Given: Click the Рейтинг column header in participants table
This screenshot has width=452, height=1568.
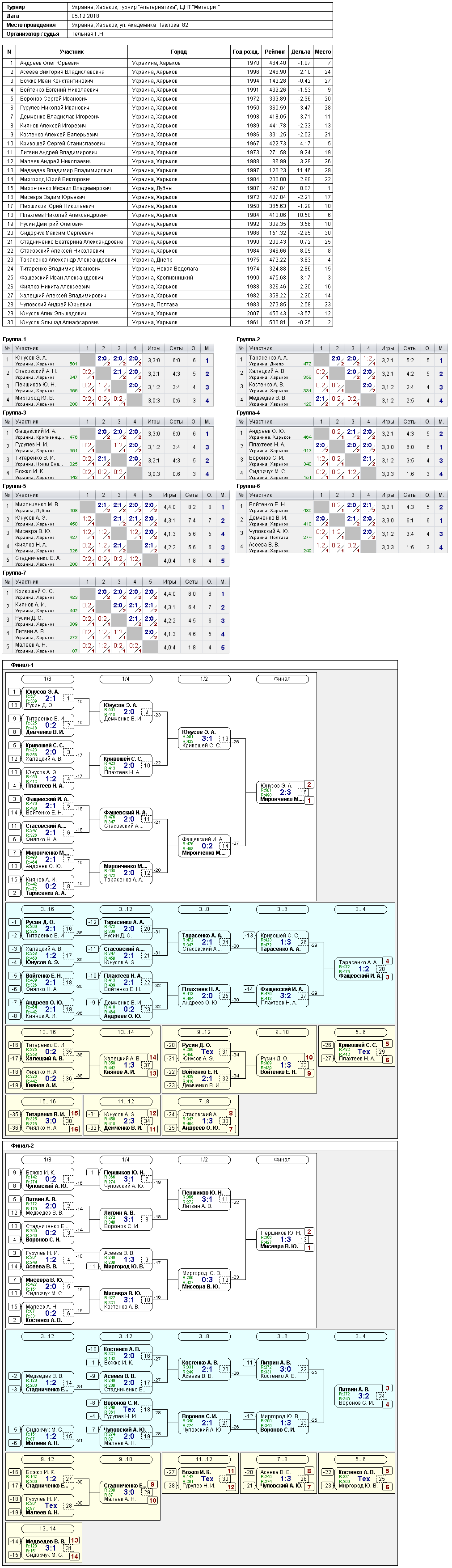Looking at the screenshot, I should pos(275,52).
